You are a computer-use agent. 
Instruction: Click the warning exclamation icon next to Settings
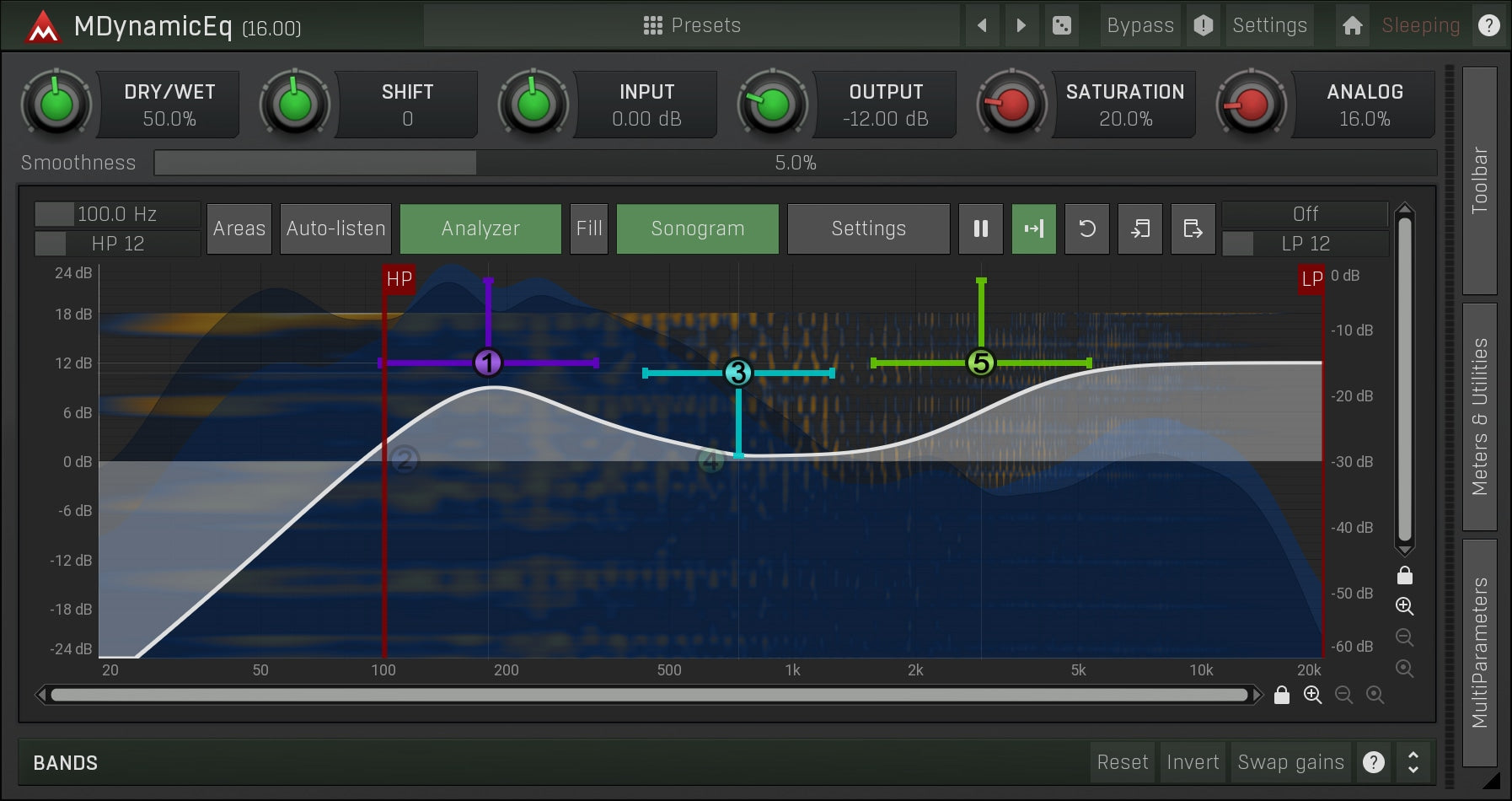coord(1203,25)
